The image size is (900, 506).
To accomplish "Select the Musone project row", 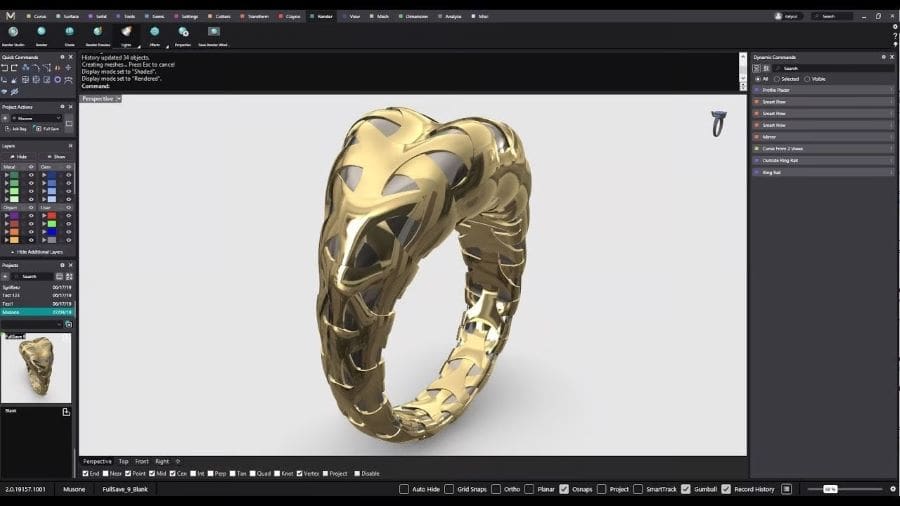I will 37,312.
